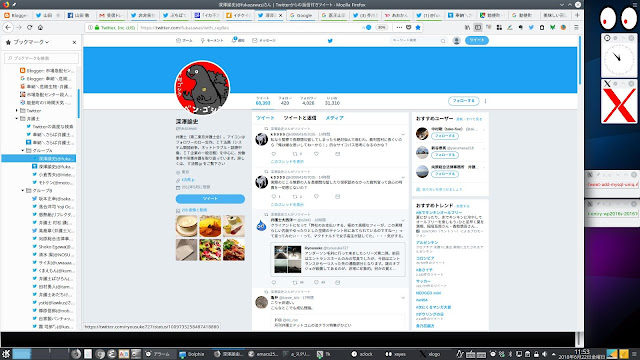Switch to the Gmail 受信トレイ tab
640x360 pixels.
pyautogui.click(x=111, y=15)
